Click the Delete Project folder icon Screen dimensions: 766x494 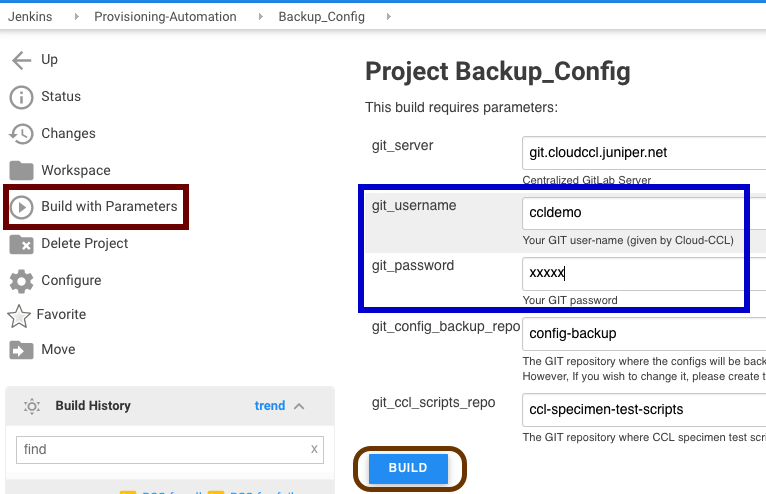pyautogui.click(x=21, y=244)
